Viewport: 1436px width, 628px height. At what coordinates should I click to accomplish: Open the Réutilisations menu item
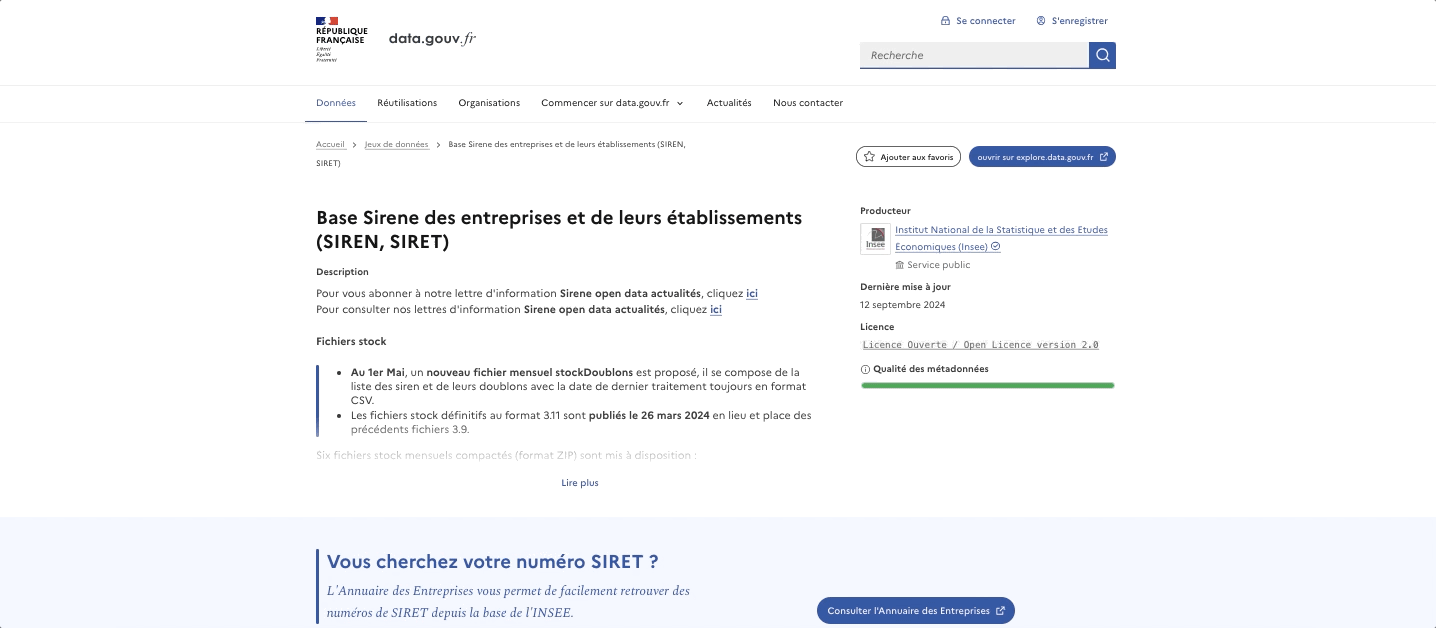click(407, 103)
